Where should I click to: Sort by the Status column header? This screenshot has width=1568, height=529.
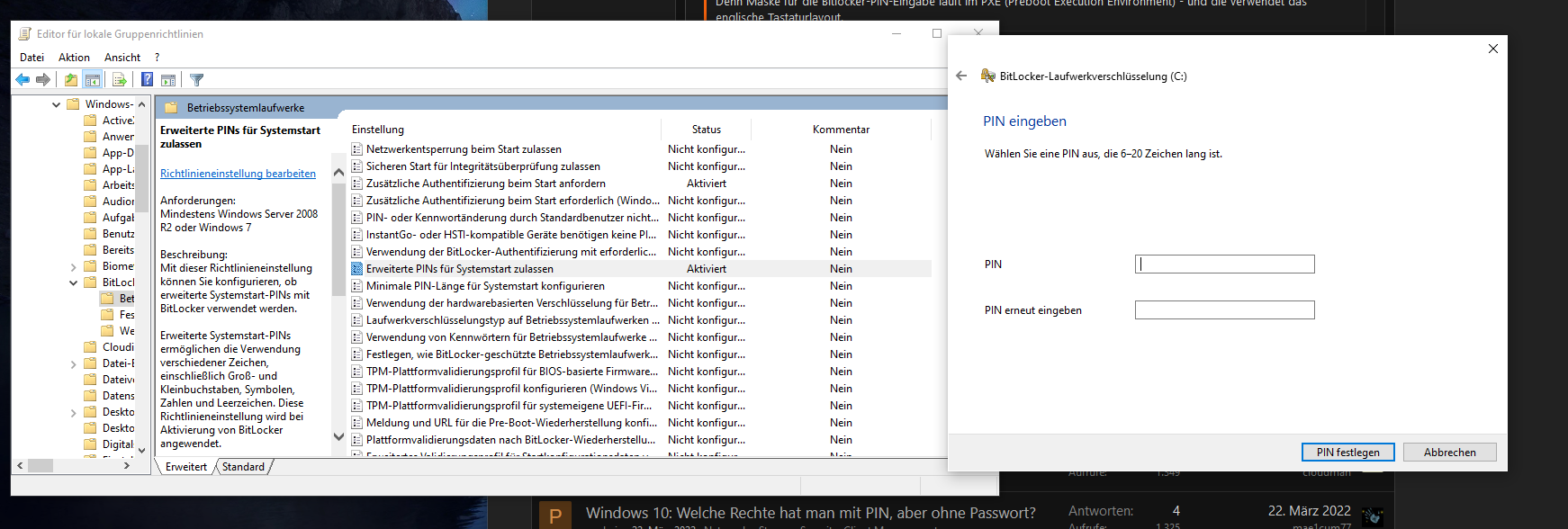(x=706, y=130)
